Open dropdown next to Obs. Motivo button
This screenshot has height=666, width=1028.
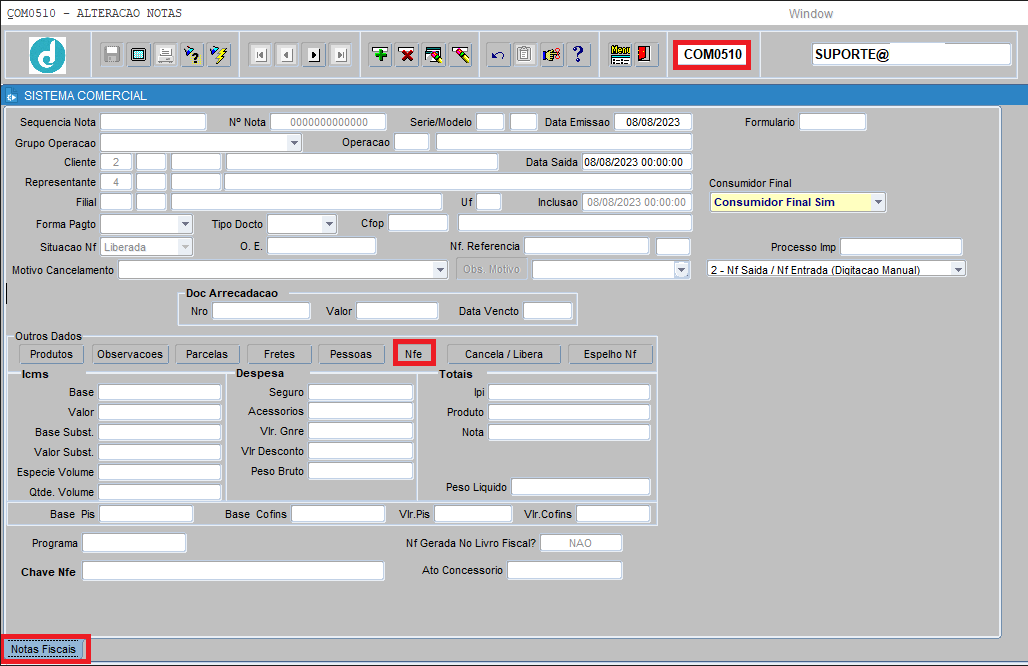point(682,269)
